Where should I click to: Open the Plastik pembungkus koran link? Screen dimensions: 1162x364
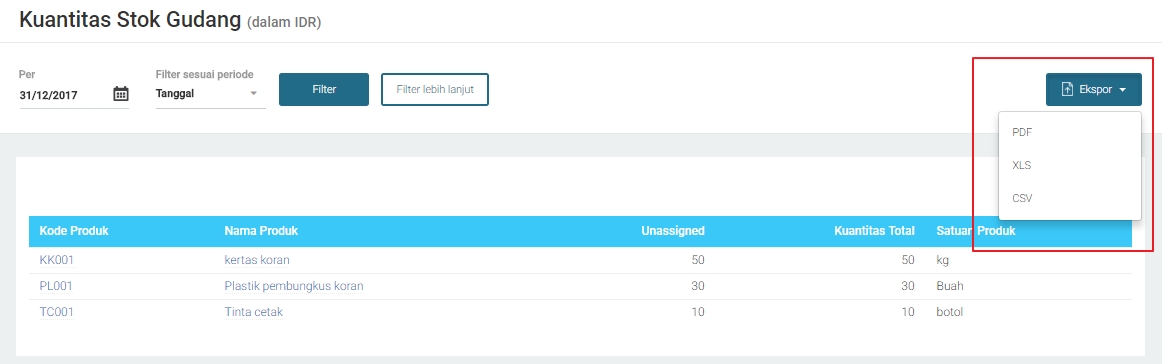[x=294, y=286]
